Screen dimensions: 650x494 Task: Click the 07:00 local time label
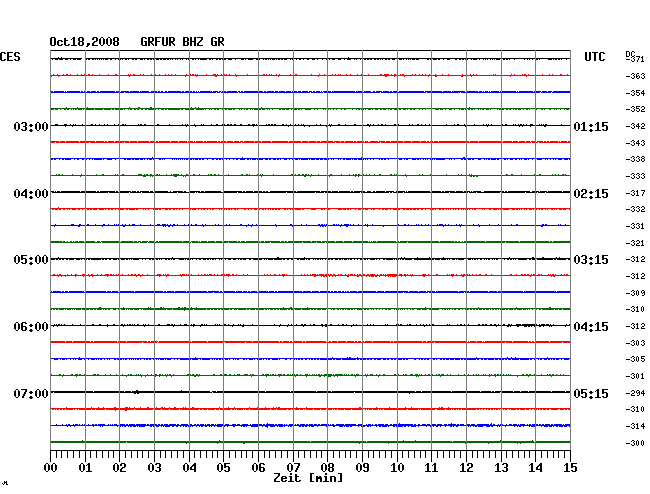(x=31, y=393)
